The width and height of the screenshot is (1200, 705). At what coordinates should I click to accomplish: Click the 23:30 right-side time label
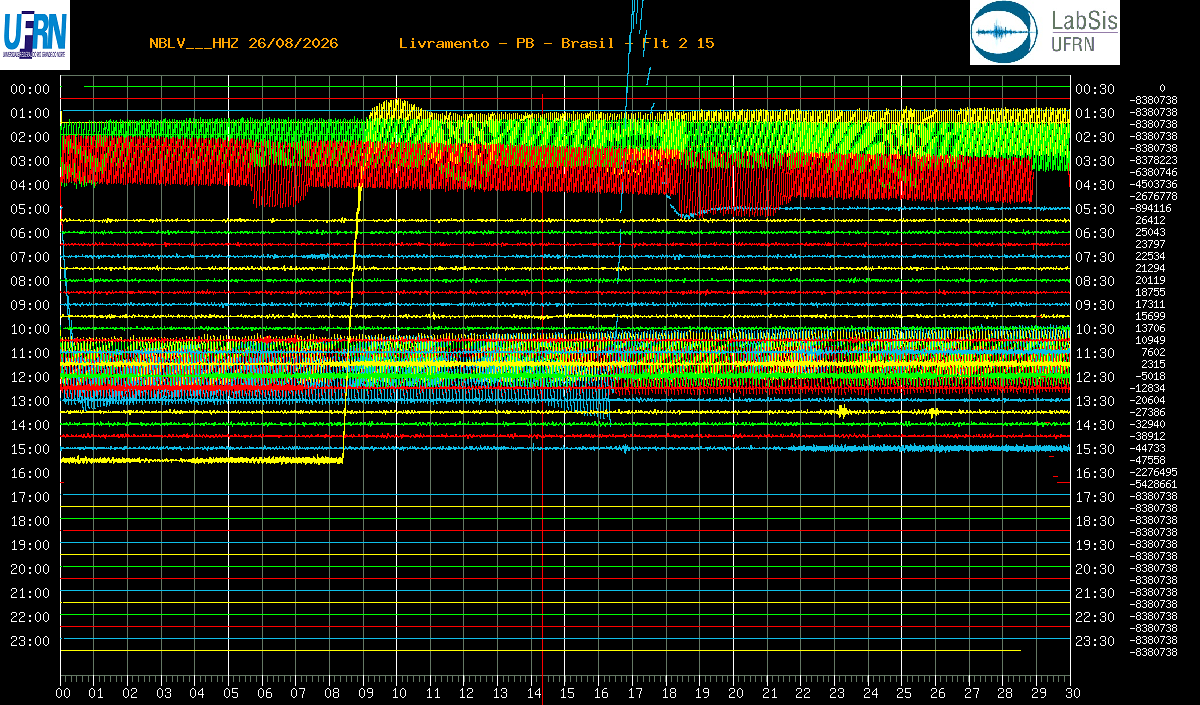click(x=1095, y=641)
